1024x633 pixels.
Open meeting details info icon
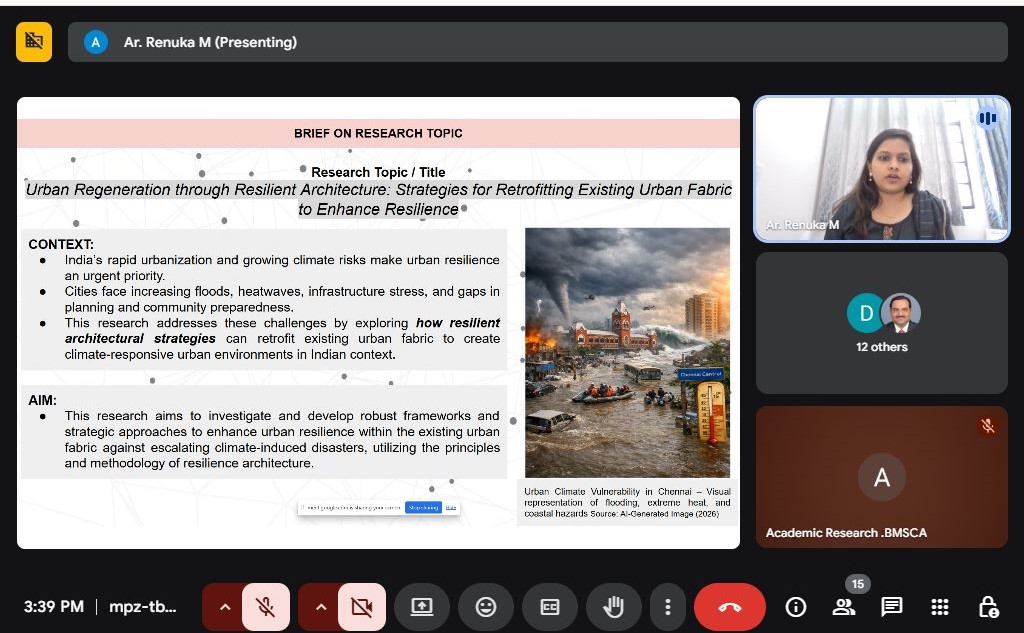796,607
